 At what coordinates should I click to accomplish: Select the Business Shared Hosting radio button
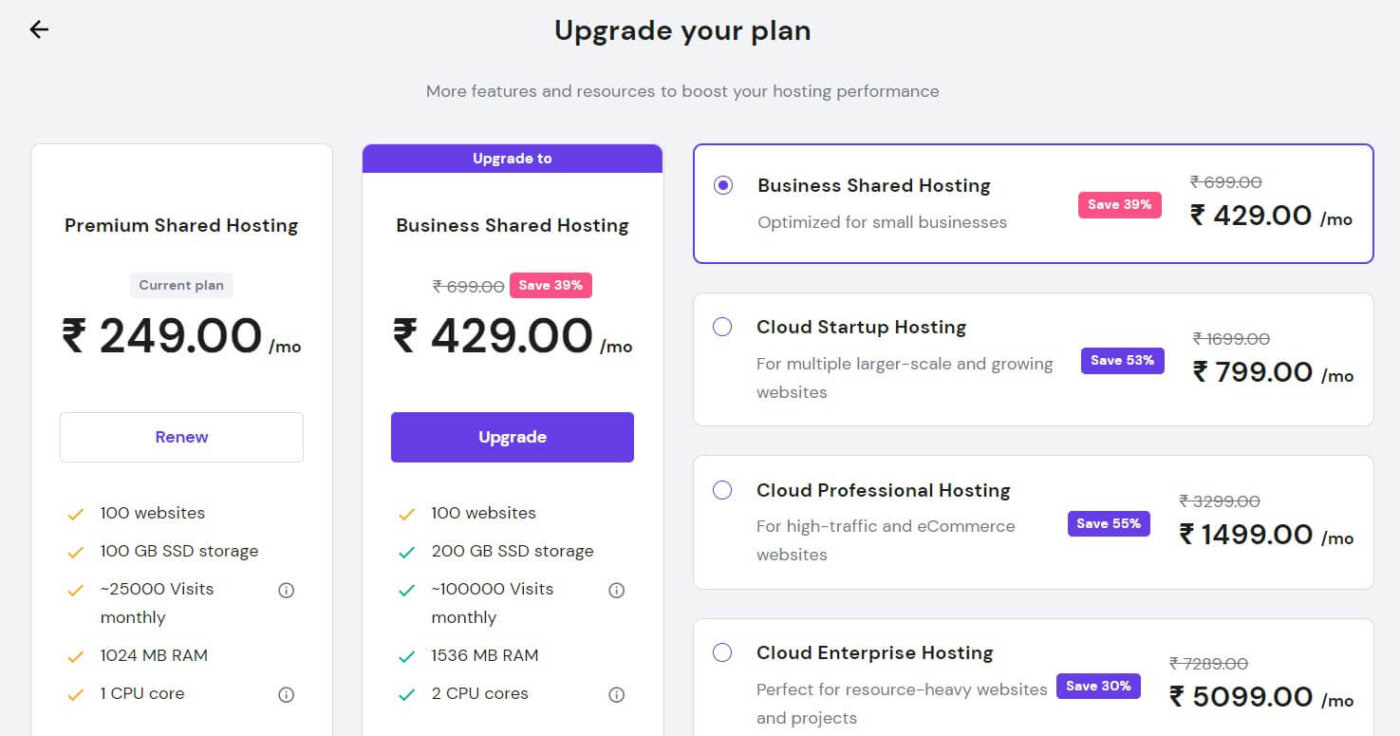point(723,185)
